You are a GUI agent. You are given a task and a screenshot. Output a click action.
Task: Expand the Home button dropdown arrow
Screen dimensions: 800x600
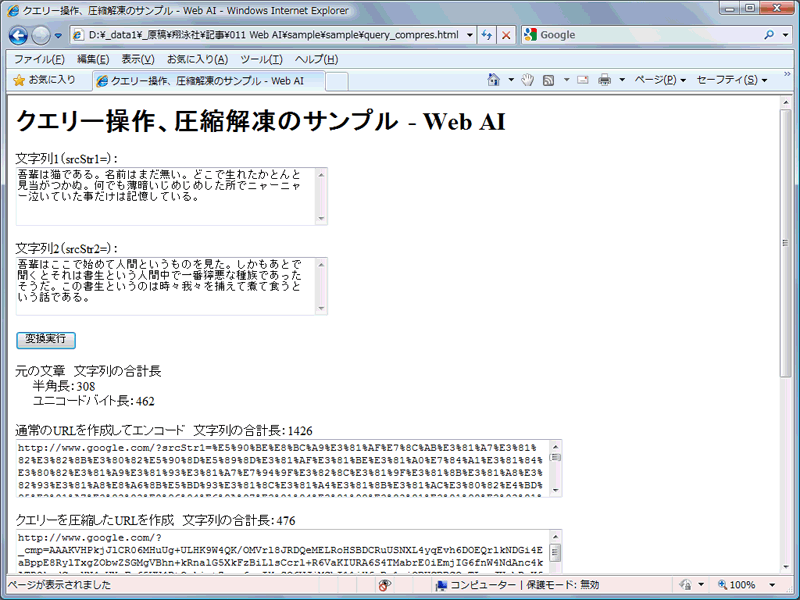coord(511,80)
